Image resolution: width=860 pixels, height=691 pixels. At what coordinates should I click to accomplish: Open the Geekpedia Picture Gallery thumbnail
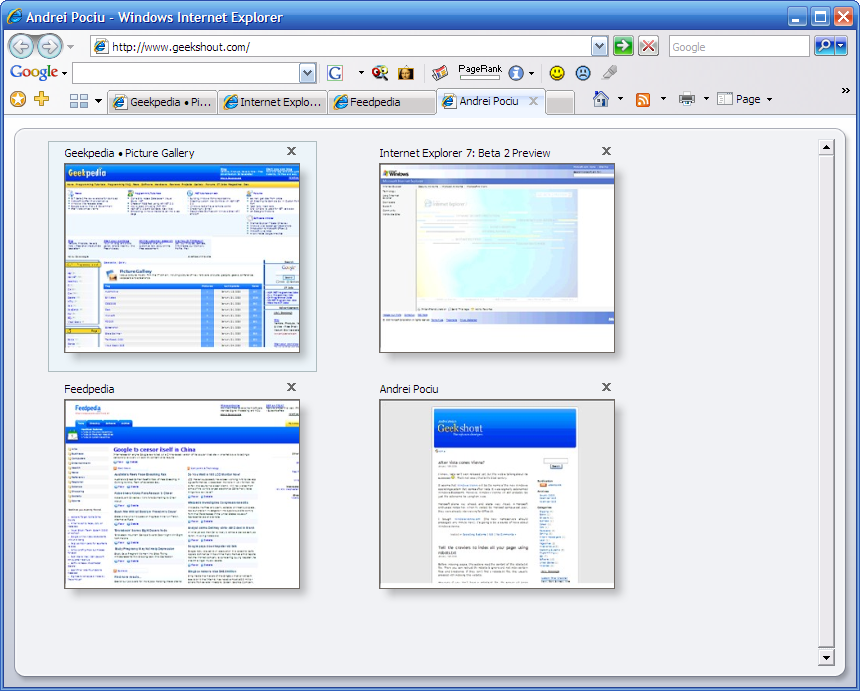[x=182, y=258]
